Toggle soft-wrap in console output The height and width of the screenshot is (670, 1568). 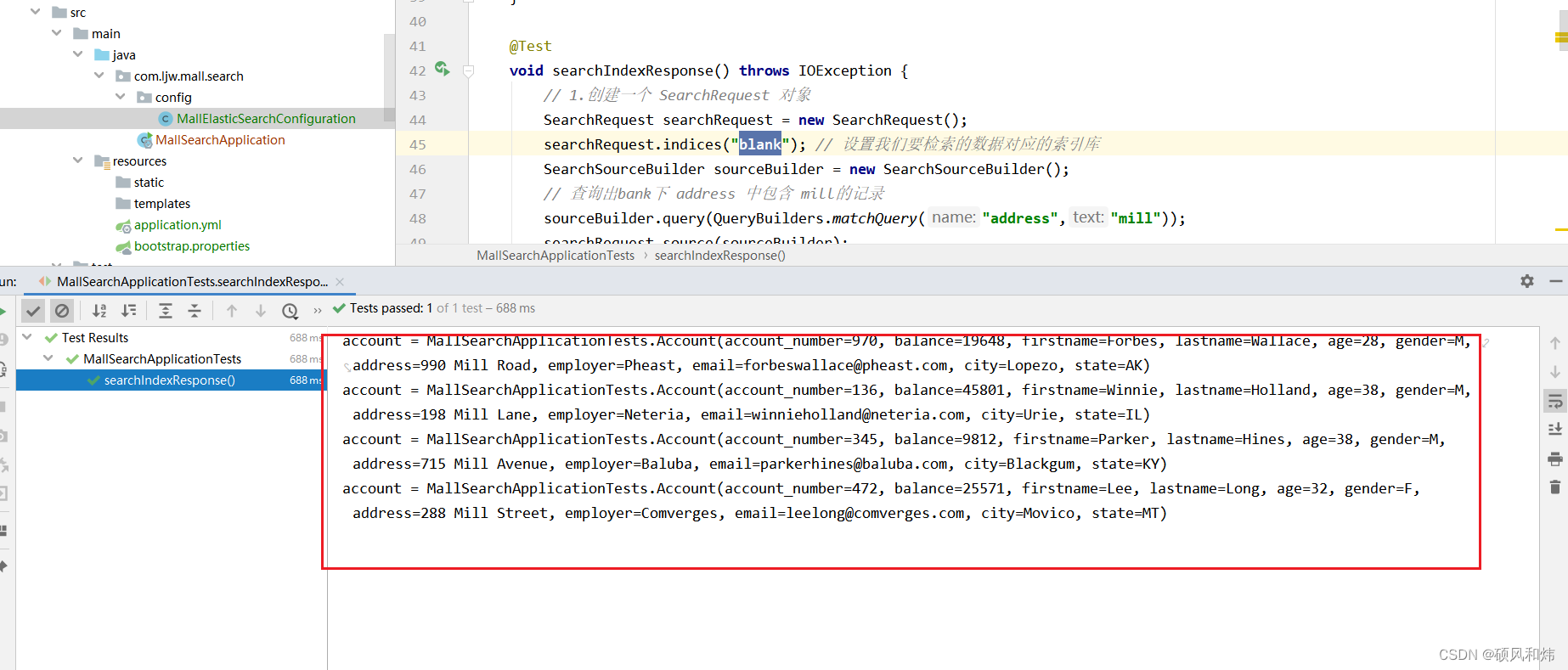1555,401
